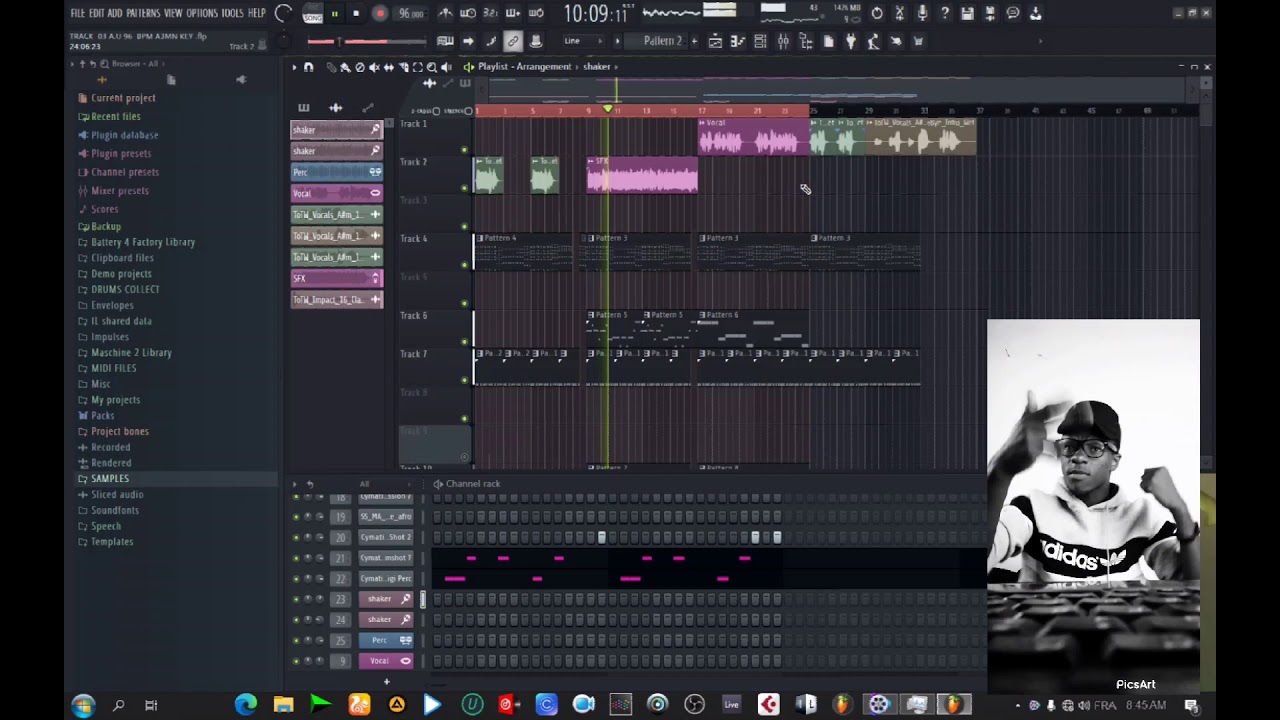Pause playback with the play/pause button
This screenshot has width=1280, height=720.
(334, 14)
